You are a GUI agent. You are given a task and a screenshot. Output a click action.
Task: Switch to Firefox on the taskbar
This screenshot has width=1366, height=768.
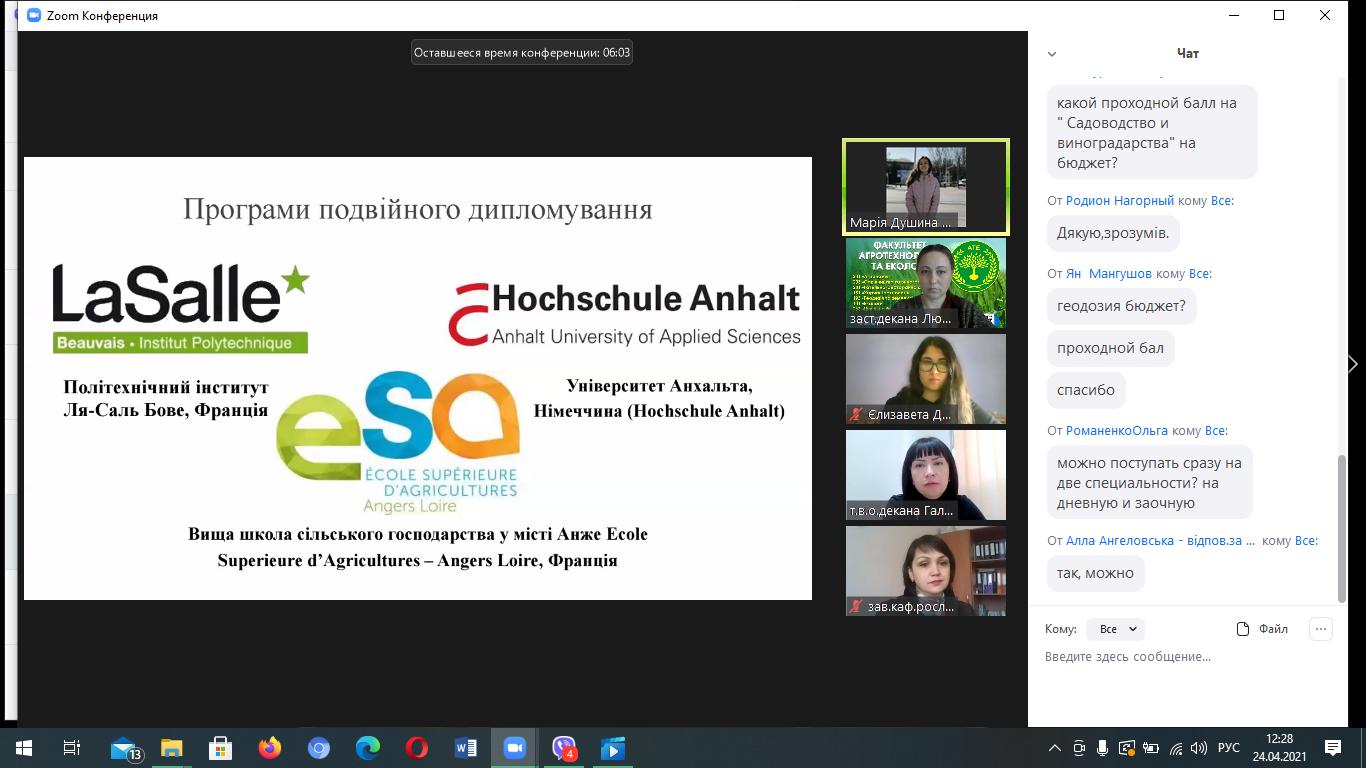click(270, 748)
